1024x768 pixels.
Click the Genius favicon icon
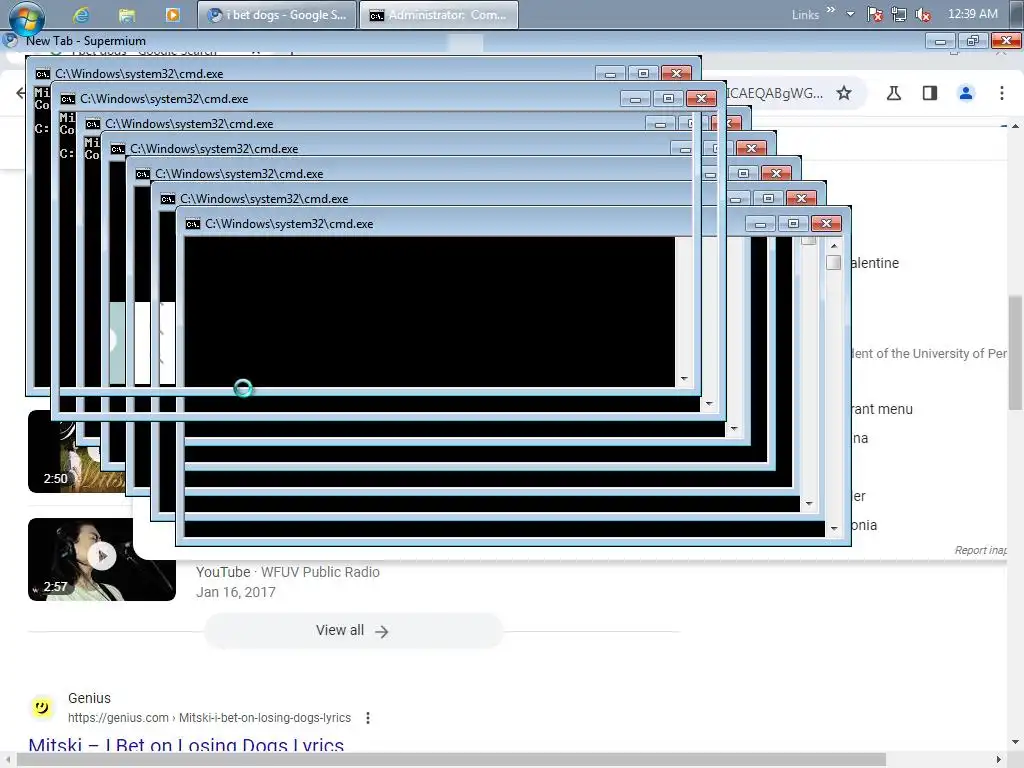click(42, 707)
